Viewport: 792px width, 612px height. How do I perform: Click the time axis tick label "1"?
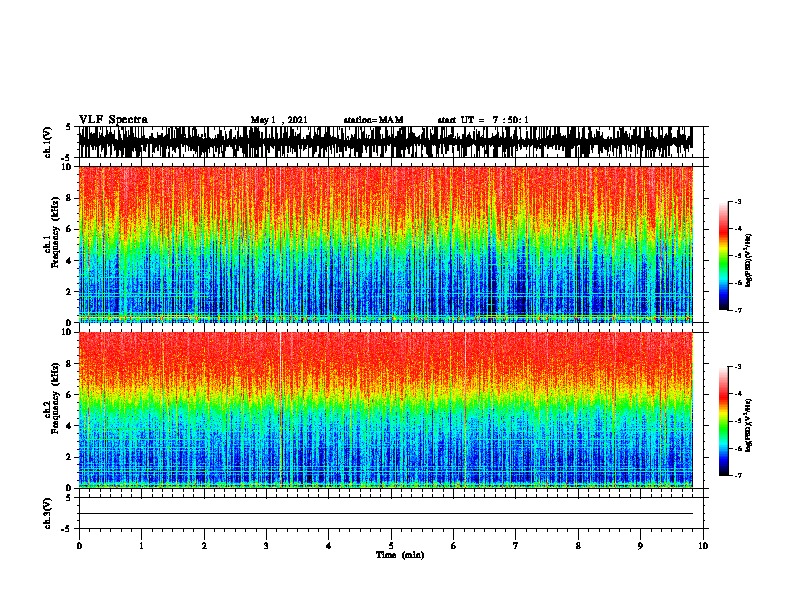(x=141, y=546)
